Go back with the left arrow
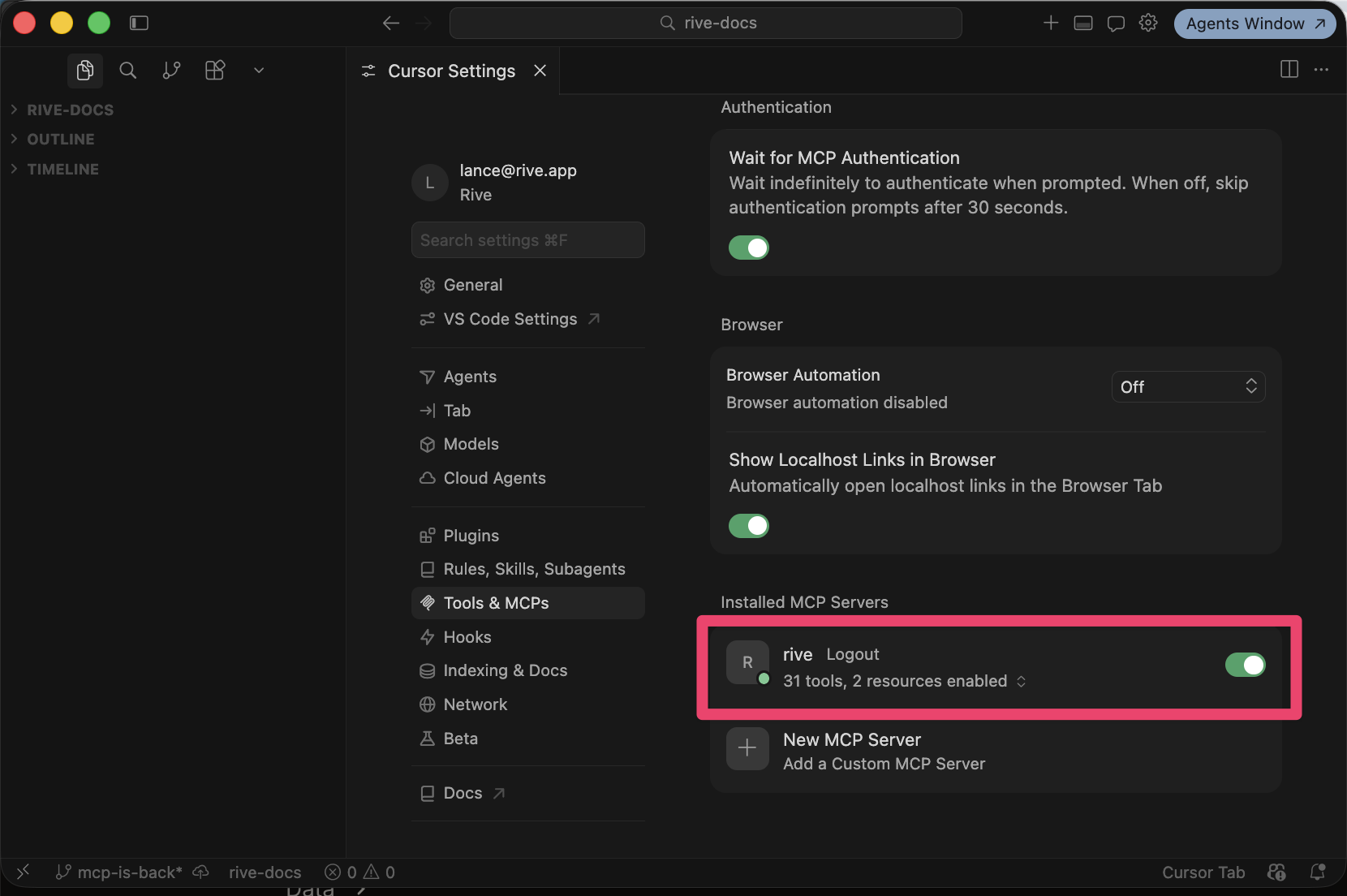Screen dimensions: 1347x896 pos(391,23)
